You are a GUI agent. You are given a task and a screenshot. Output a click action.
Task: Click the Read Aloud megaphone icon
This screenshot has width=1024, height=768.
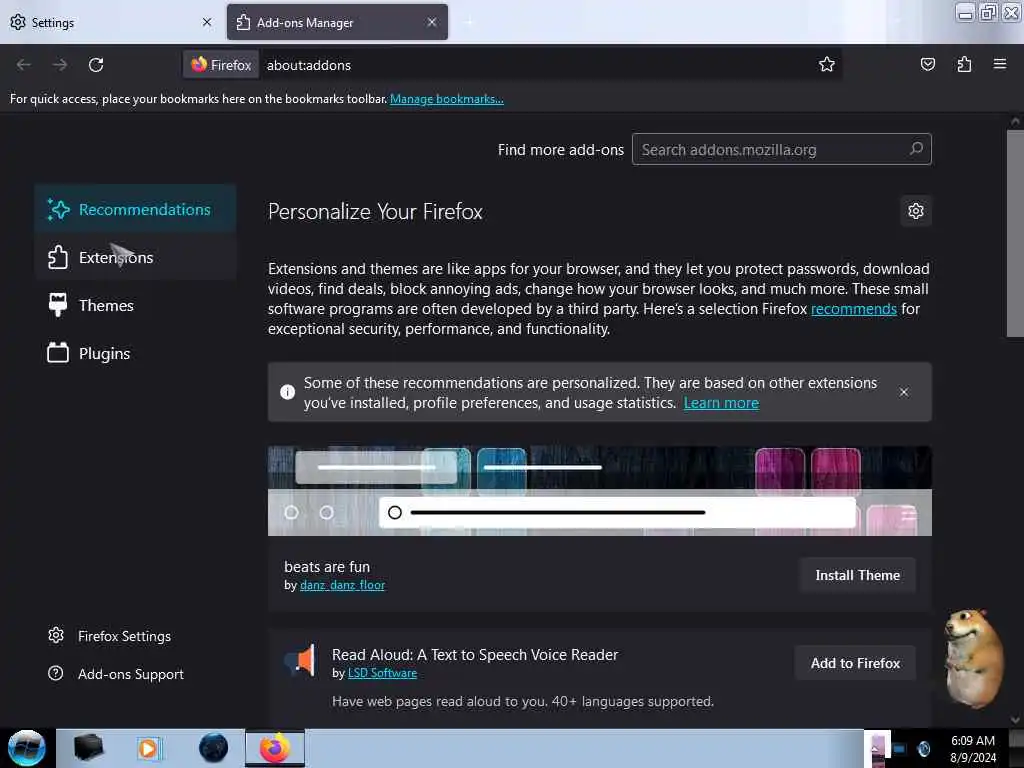300,660
